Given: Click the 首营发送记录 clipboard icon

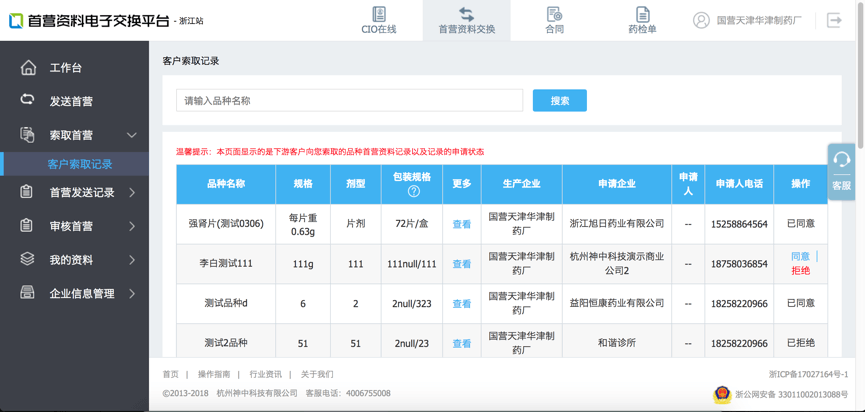Looking at the screenshot, I should (x=26, y=192).
